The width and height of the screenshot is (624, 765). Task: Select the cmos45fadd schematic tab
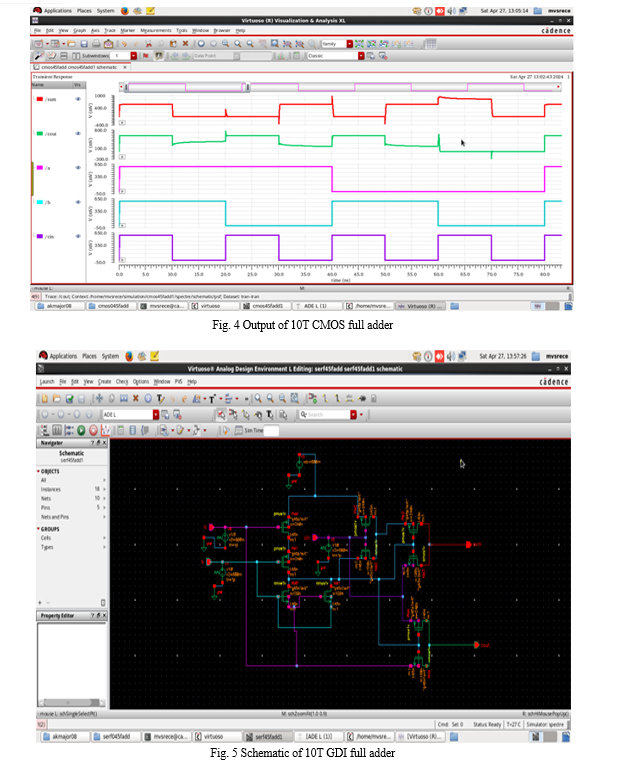(79, 67)
